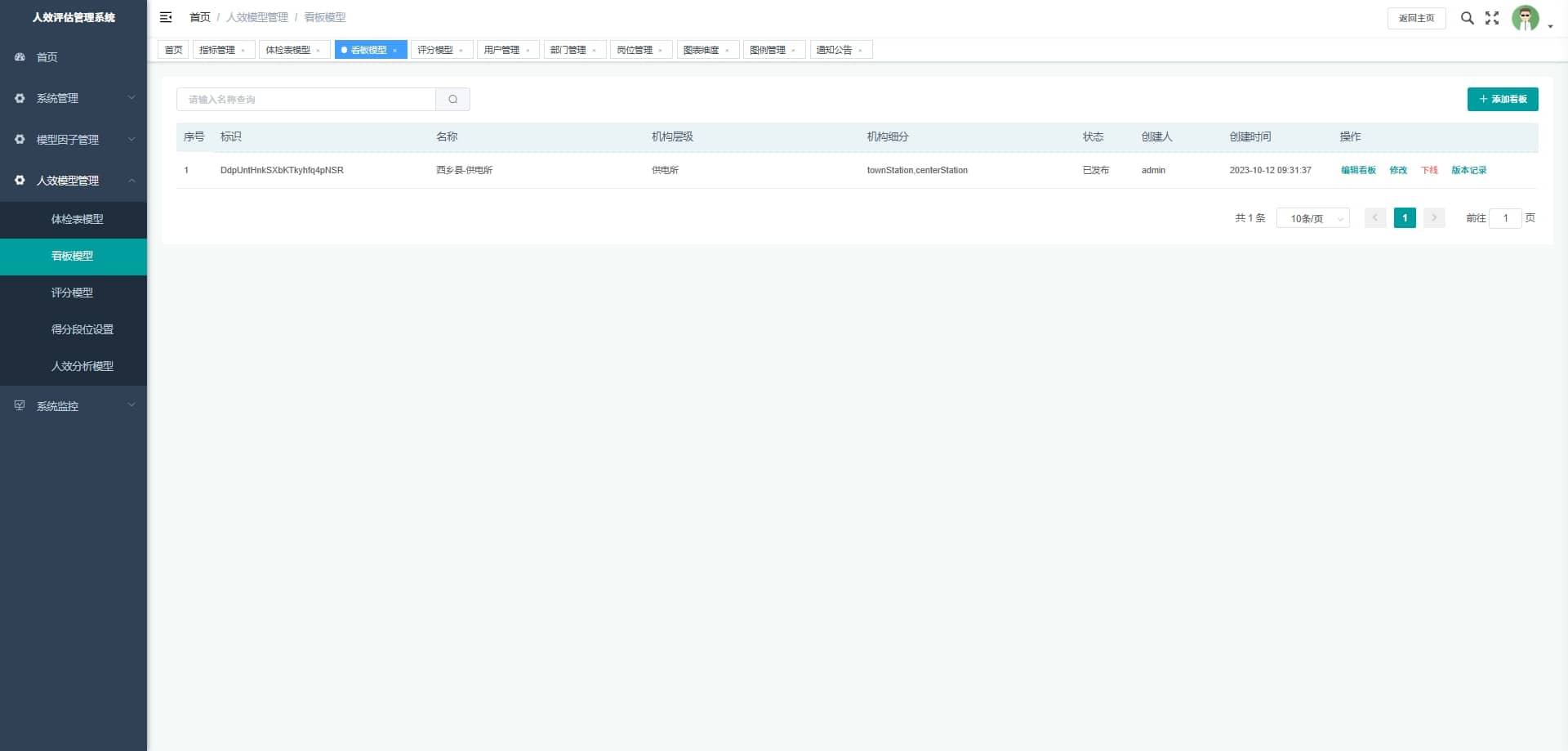Click the 添加看板 button
This screenshot has width=1568, height=751.
click(1503, 99)
